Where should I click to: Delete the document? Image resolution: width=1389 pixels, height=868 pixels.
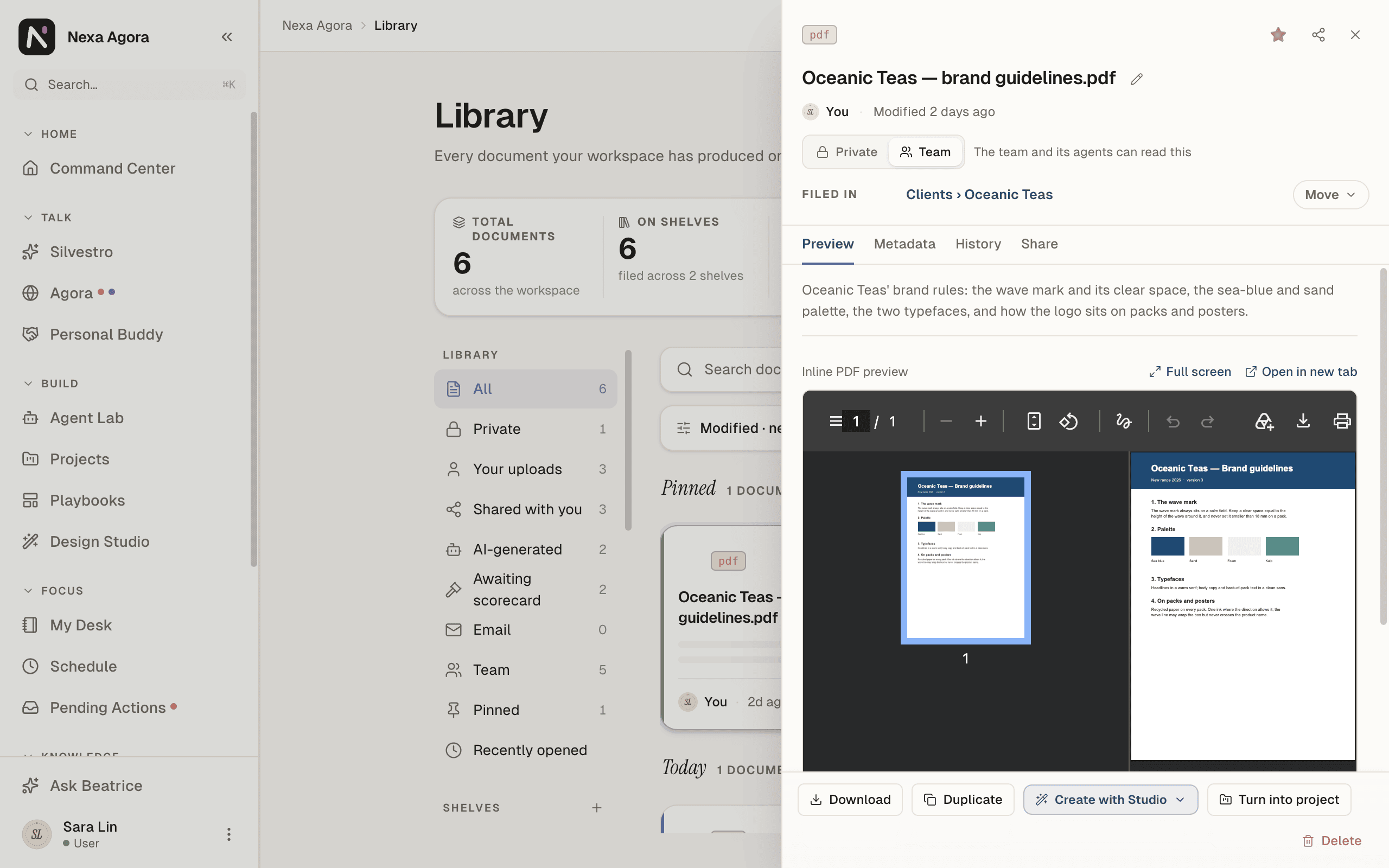[x=1331, y=841]
